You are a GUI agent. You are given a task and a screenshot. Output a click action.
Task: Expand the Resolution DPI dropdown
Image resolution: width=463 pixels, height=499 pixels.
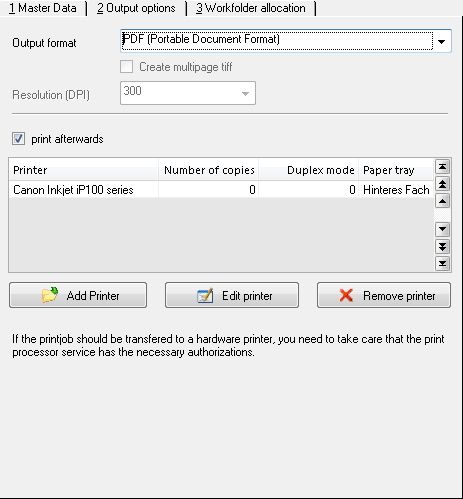[245, 94]
